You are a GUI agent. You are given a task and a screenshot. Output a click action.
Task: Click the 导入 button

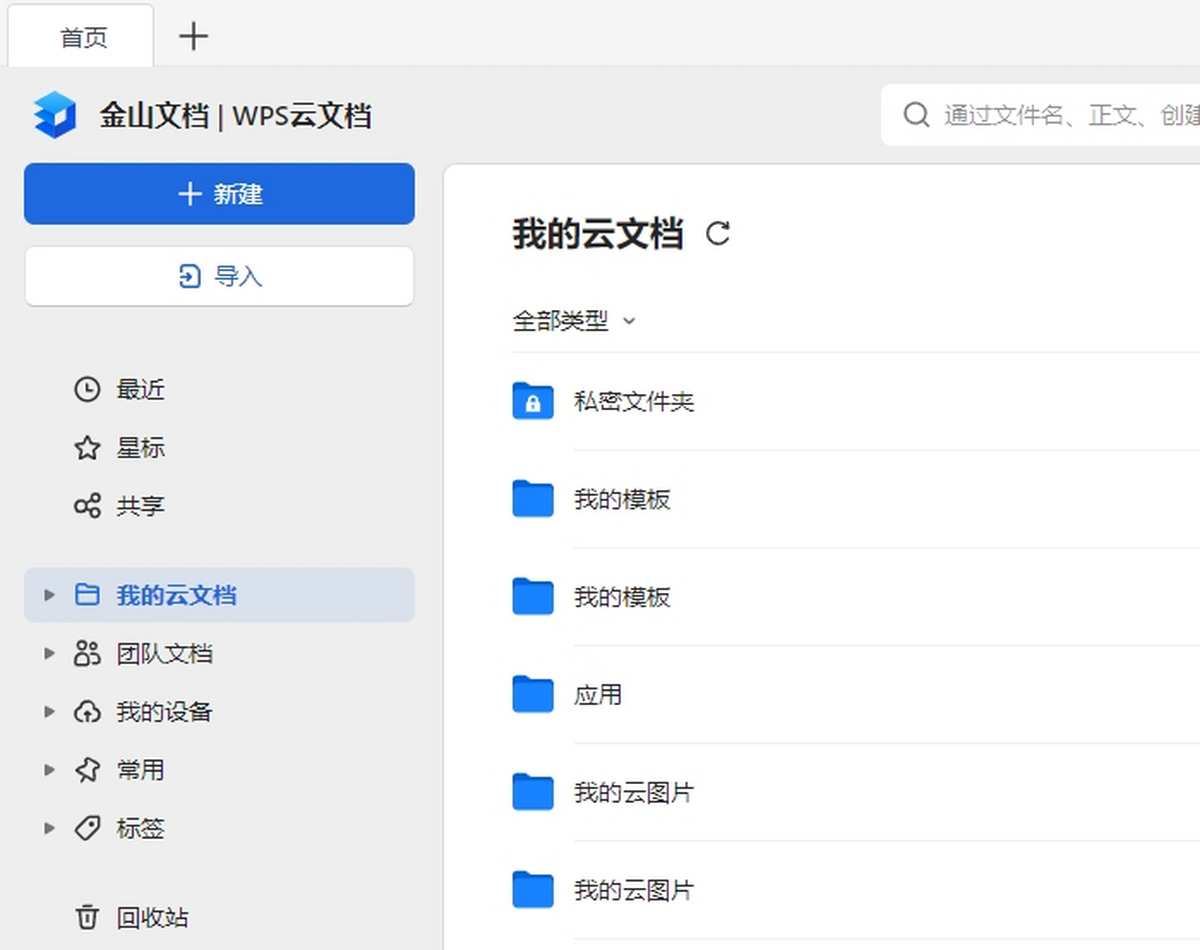(219, 276)
